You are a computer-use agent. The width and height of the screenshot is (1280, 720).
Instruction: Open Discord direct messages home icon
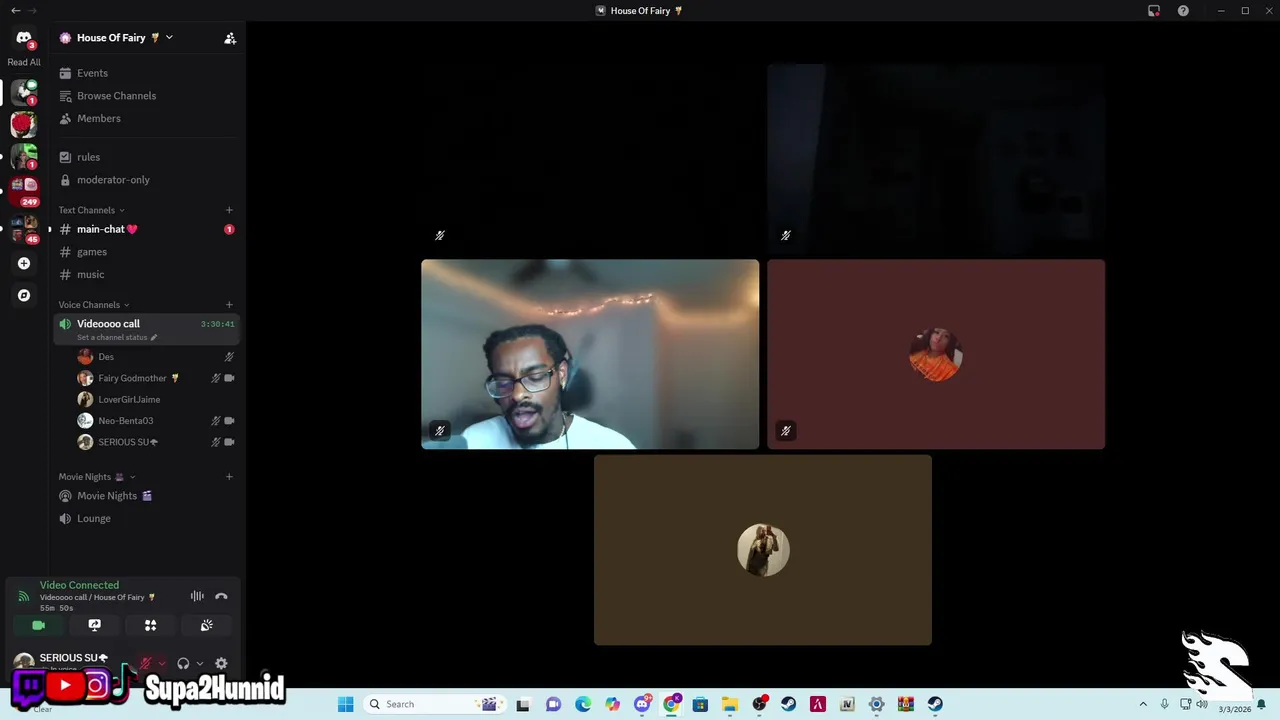(24, 38)
